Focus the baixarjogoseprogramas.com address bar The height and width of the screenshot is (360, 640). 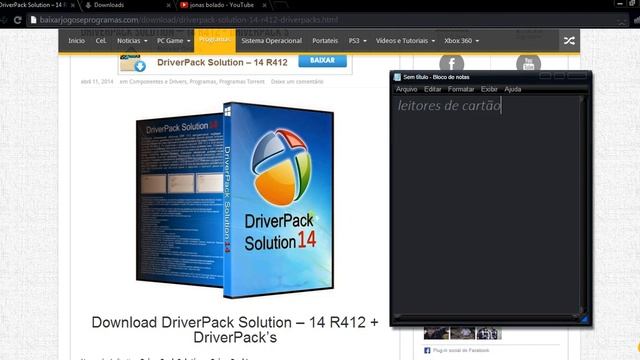[327, 20]
